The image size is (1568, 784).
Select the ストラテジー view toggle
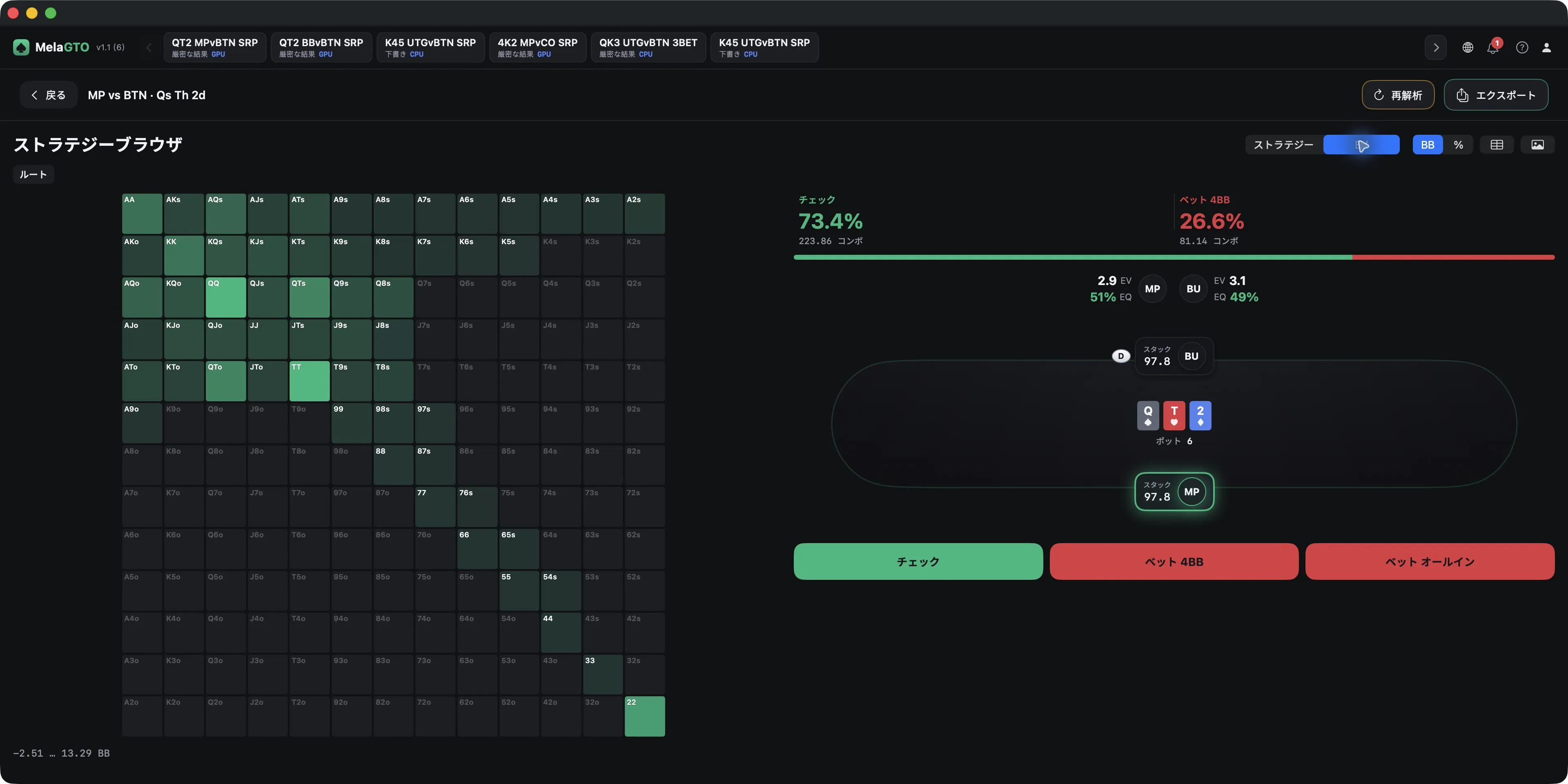(x=1284, y=145)
